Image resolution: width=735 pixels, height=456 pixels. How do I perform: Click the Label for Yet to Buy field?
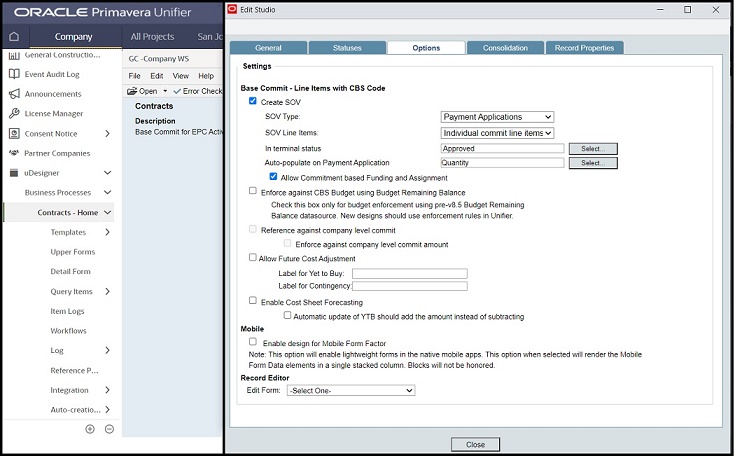[410, 273]
